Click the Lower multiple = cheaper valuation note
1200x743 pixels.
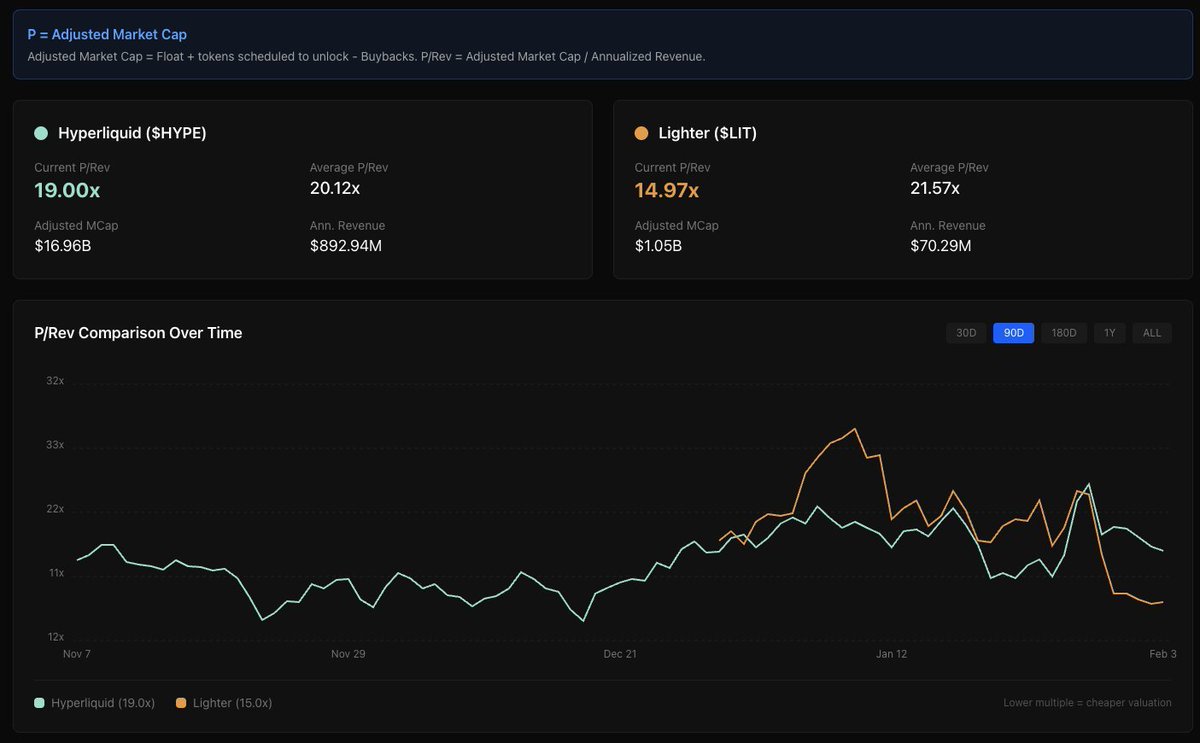(1087, 703)
